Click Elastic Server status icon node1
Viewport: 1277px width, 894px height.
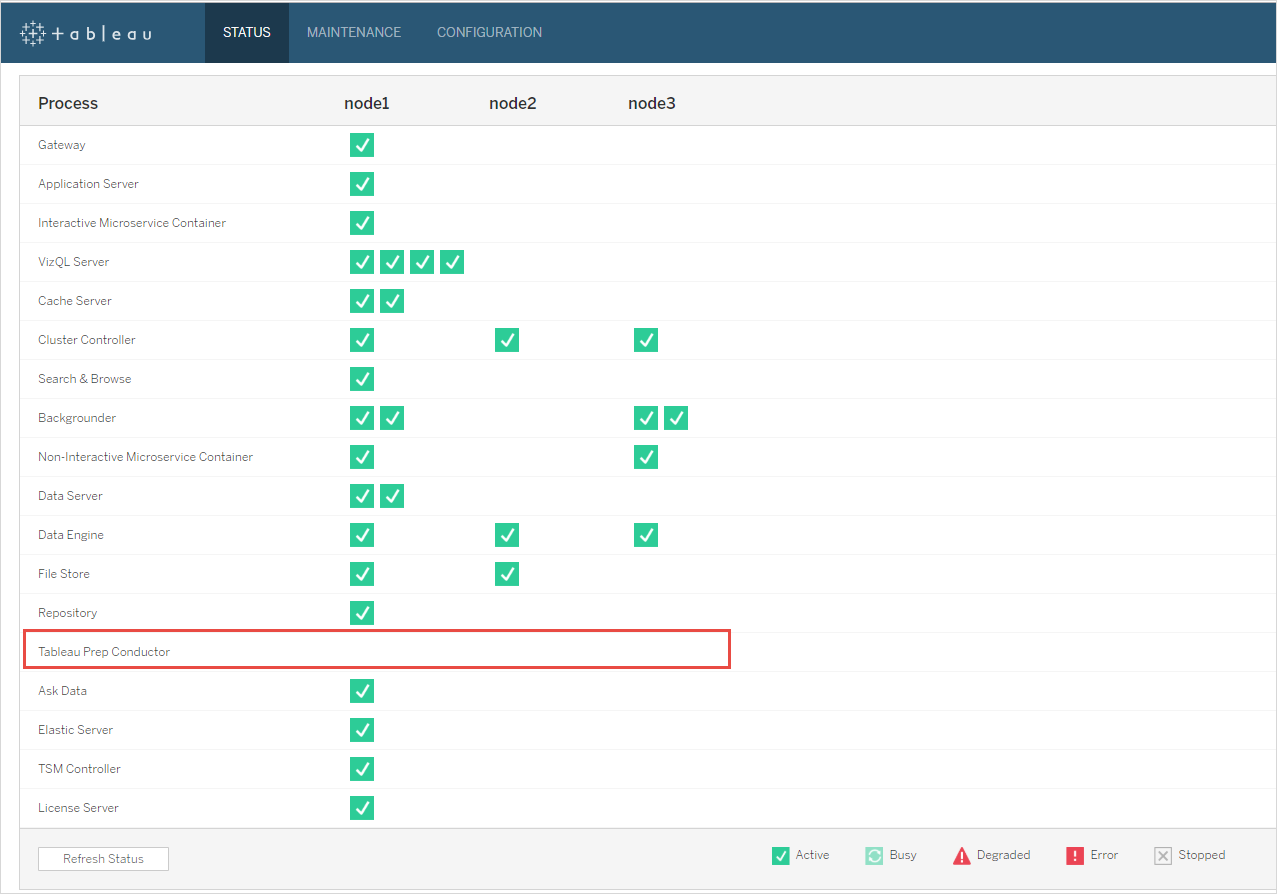362,730
